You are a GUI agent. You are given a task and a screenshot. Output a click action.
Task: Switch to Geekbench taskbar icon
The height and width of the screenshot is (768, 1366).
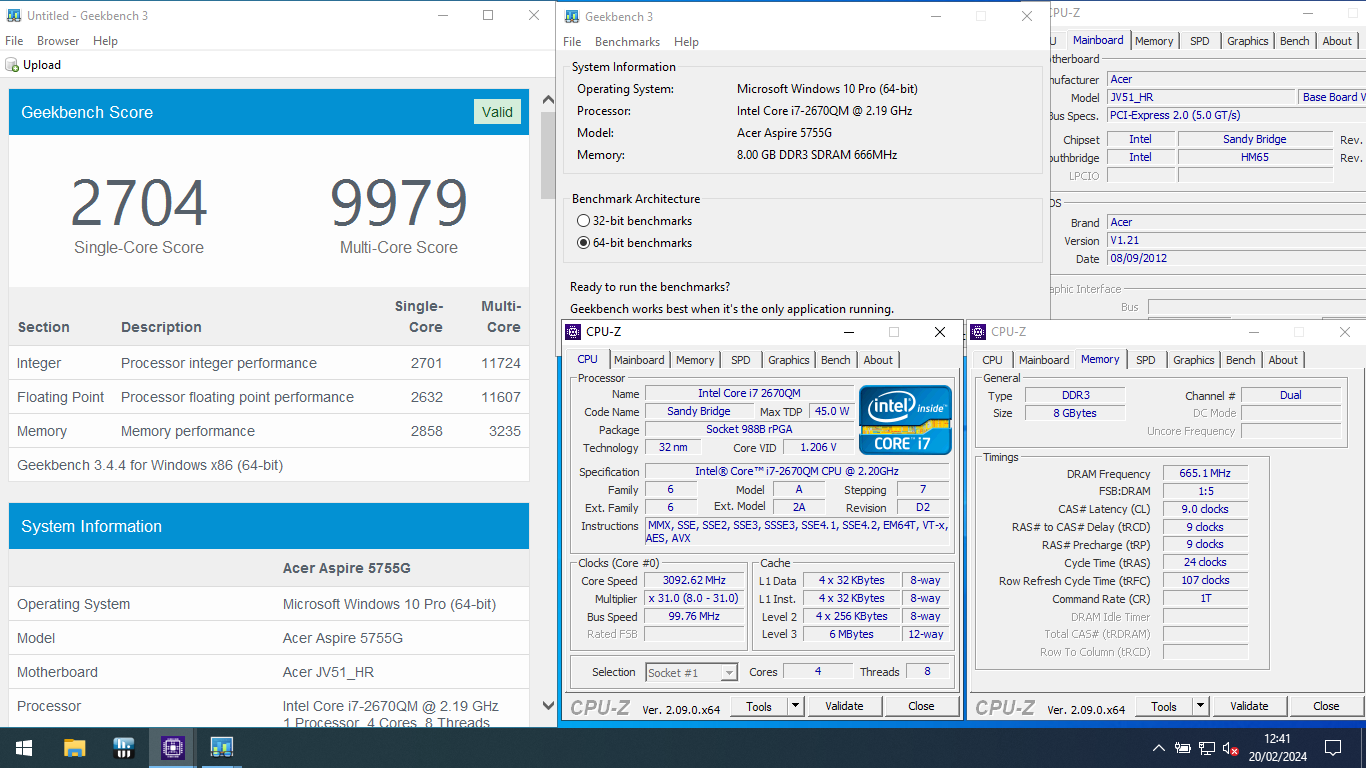coord(222,747)
